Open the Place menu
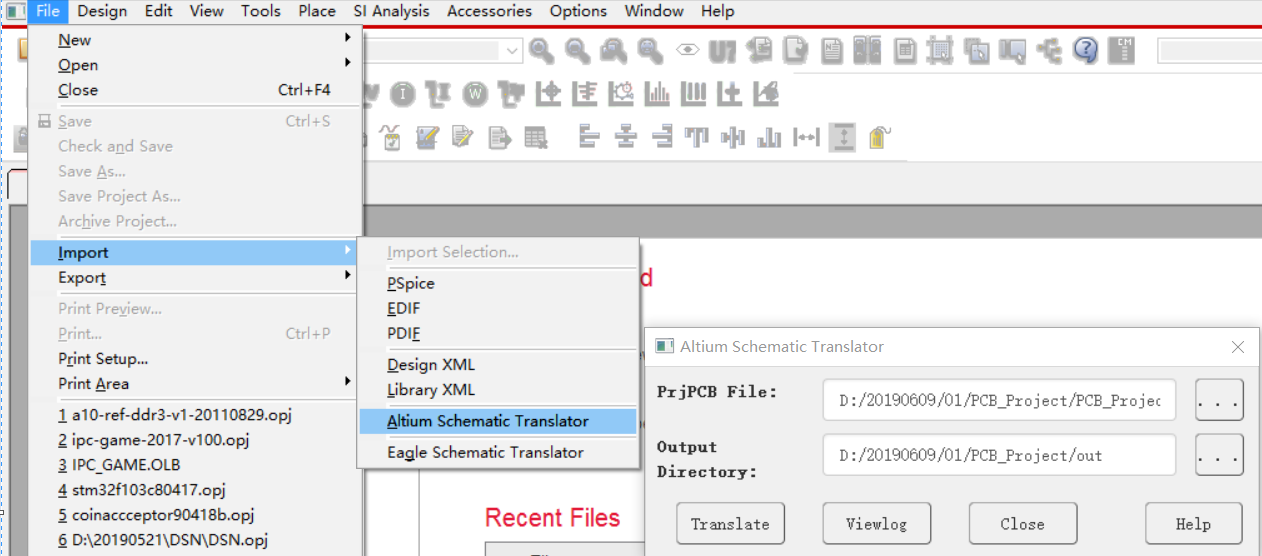 click(317, 11)
